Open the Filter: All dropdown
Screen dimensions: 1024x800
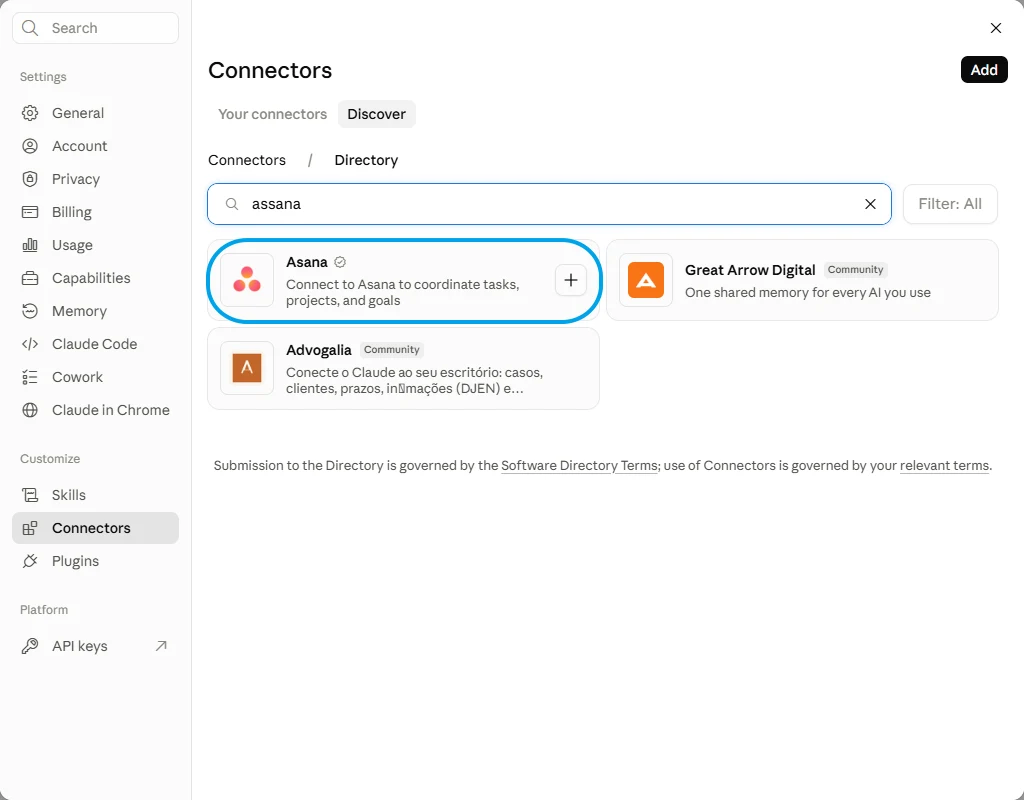coord(950,204)
